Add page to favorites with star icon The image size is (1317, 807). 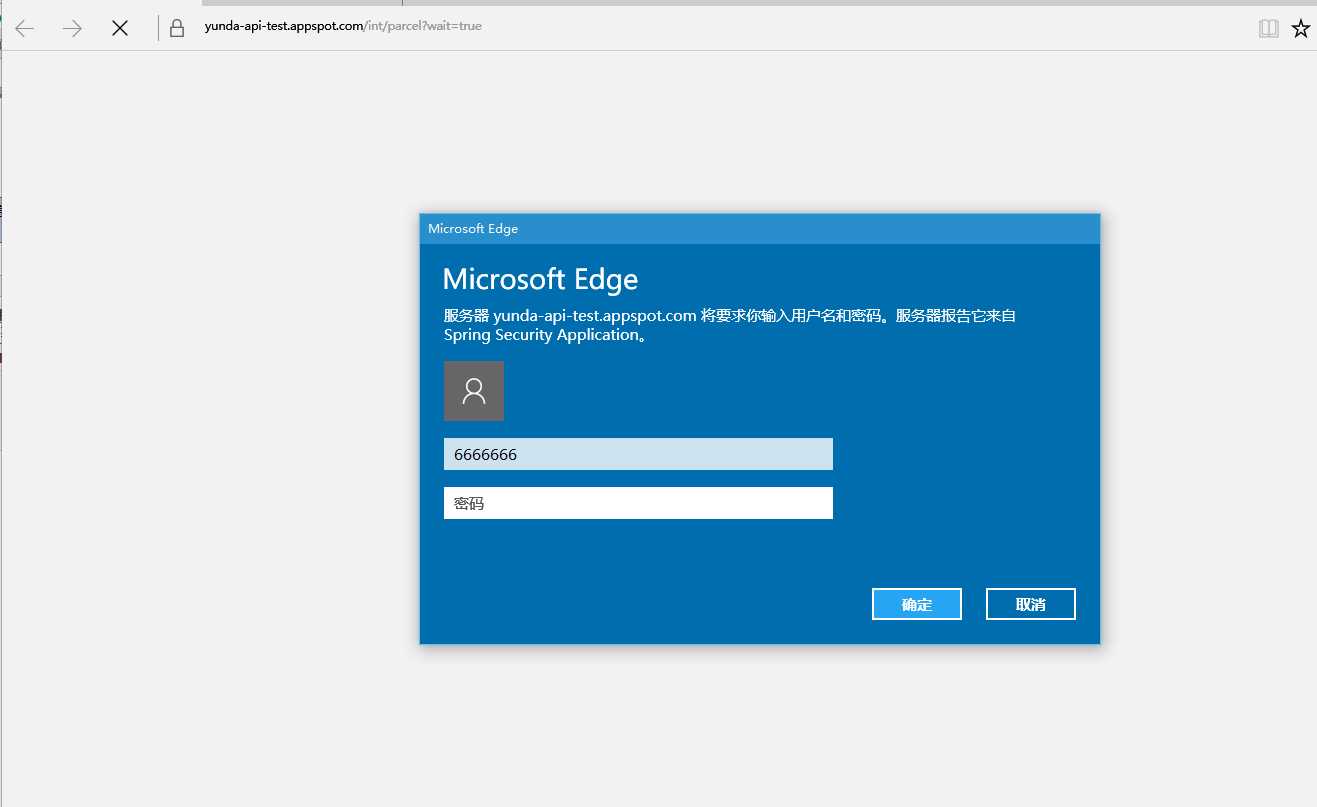[1300, 29]
